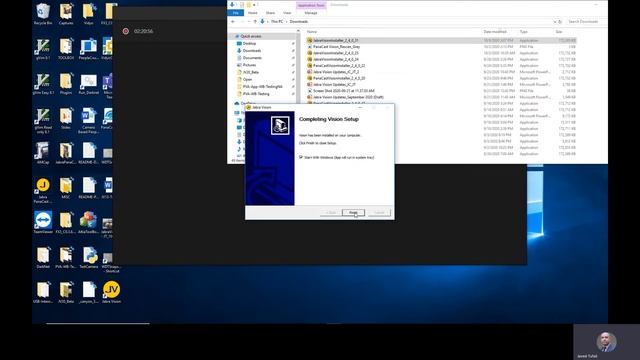Click the red recording indicator icon

point(126,31)
